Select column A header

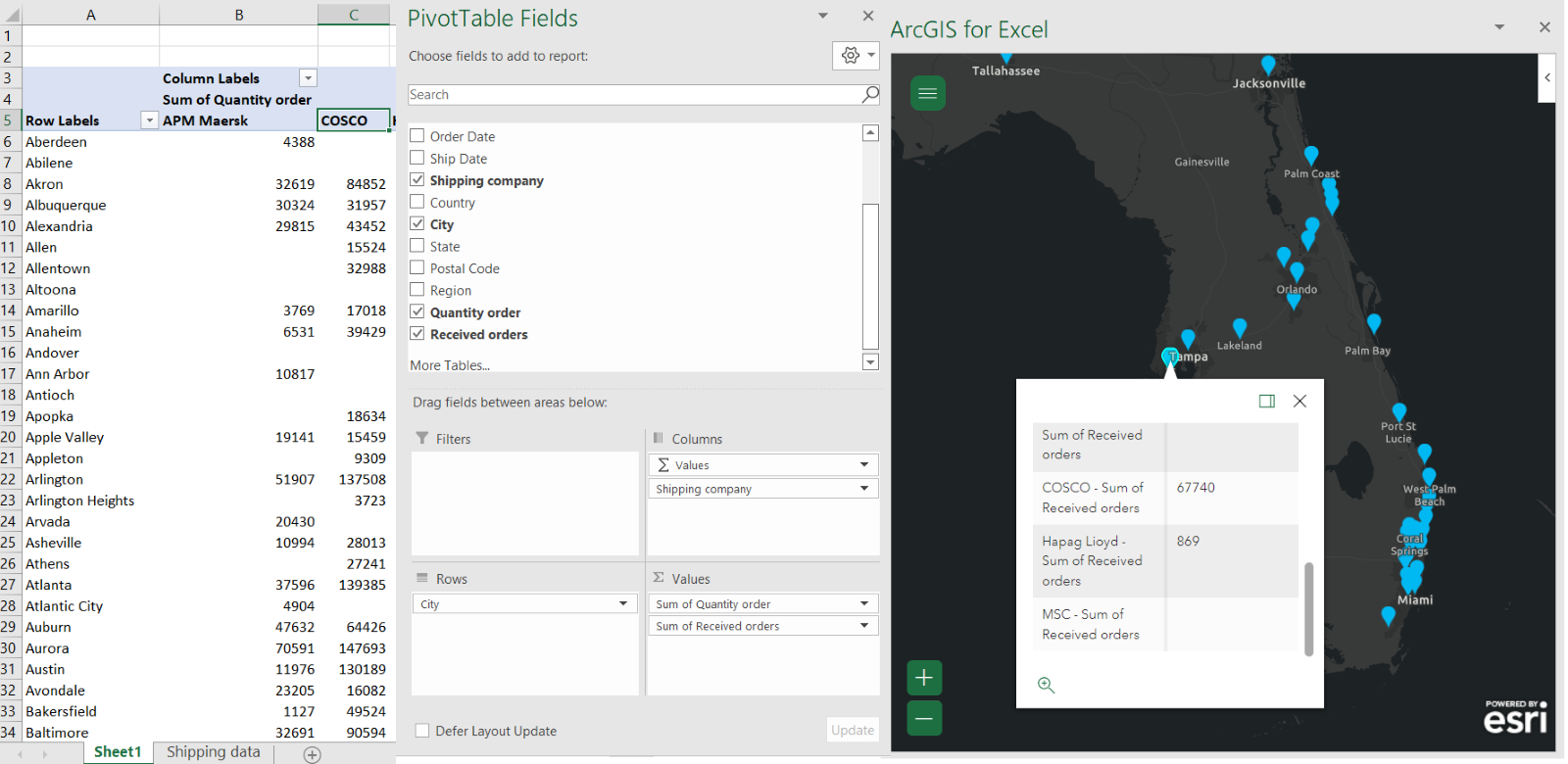click(90, 14)
